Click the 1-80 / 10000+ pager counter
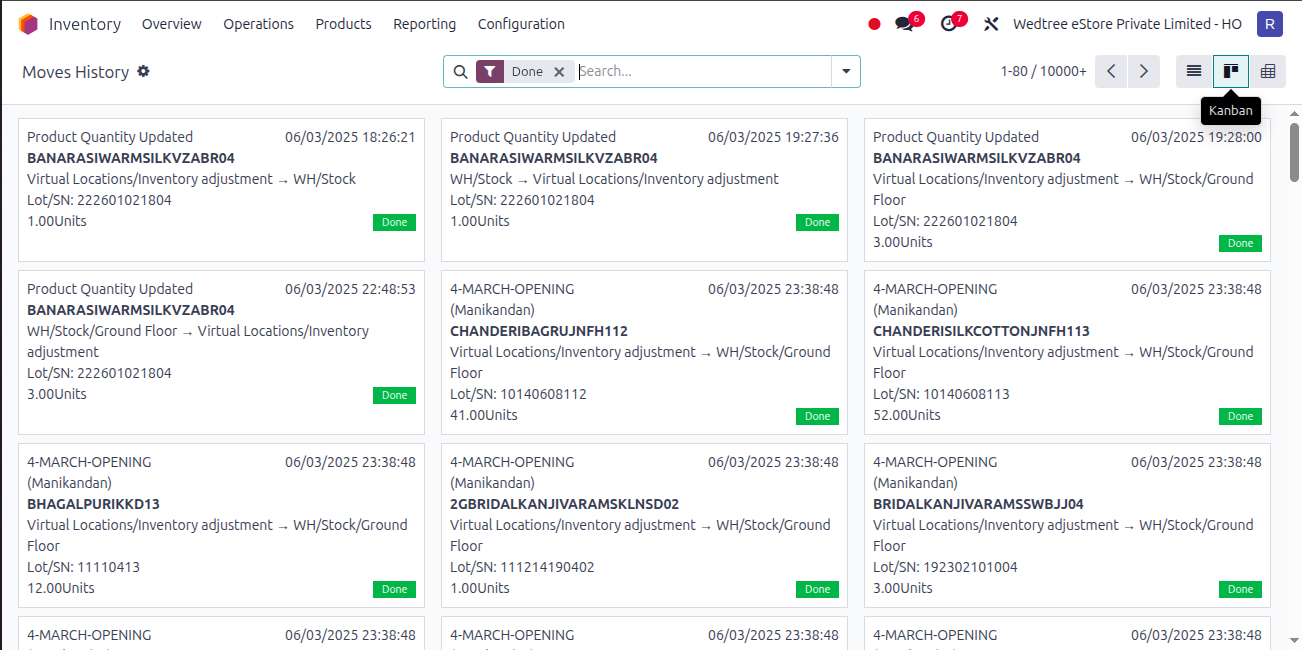 1043,71
